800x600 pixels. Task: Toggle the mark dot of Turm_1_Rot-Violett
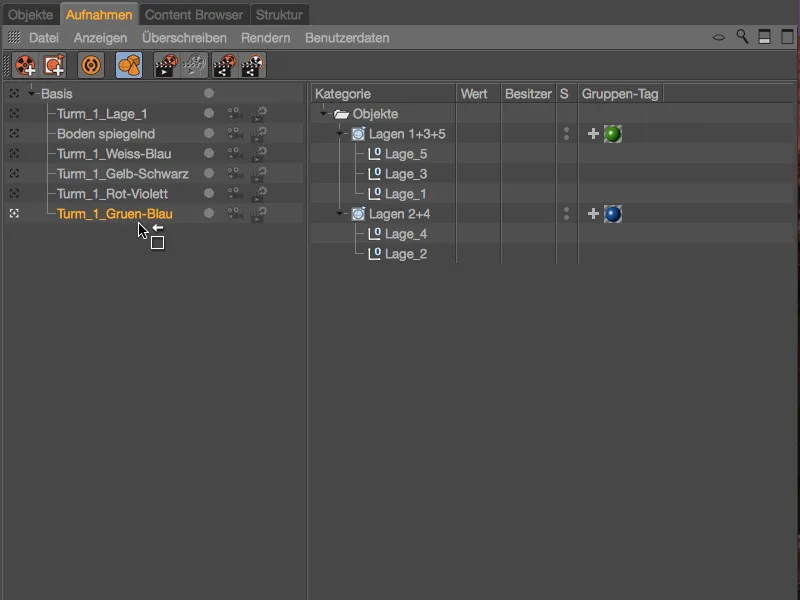209,193
